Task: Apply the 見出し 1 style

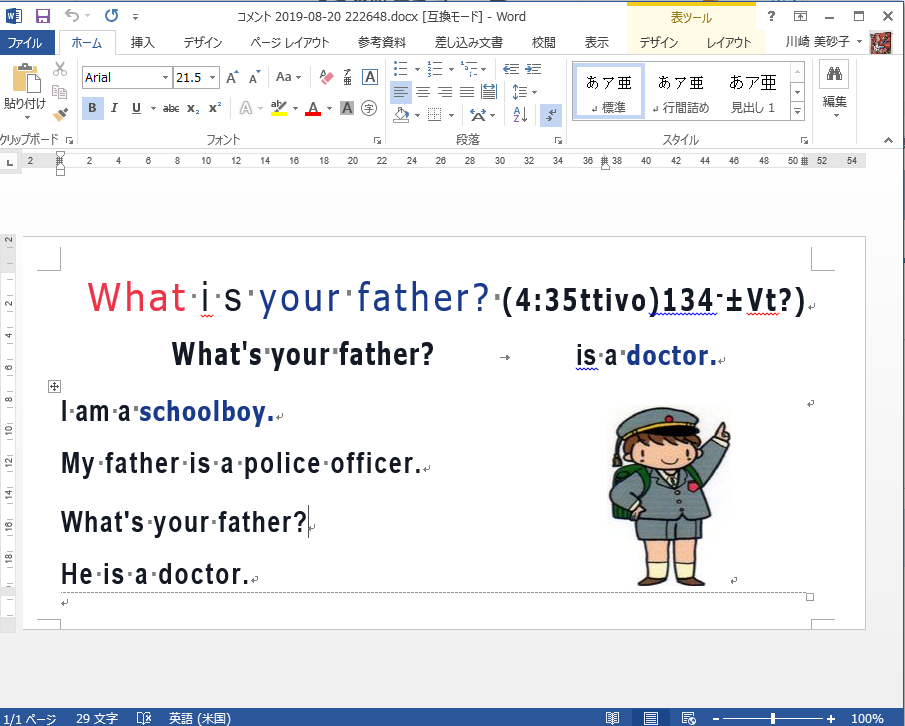Action: point(753,92)
